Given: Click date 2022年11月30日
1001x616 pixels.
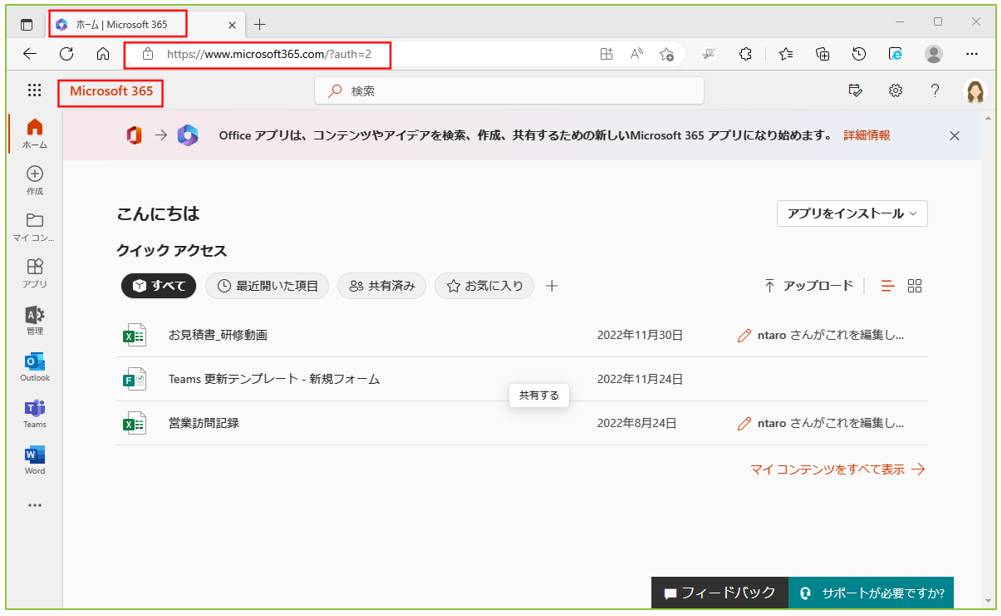Looking at the screenshot, I should click(x=640, y=335).
